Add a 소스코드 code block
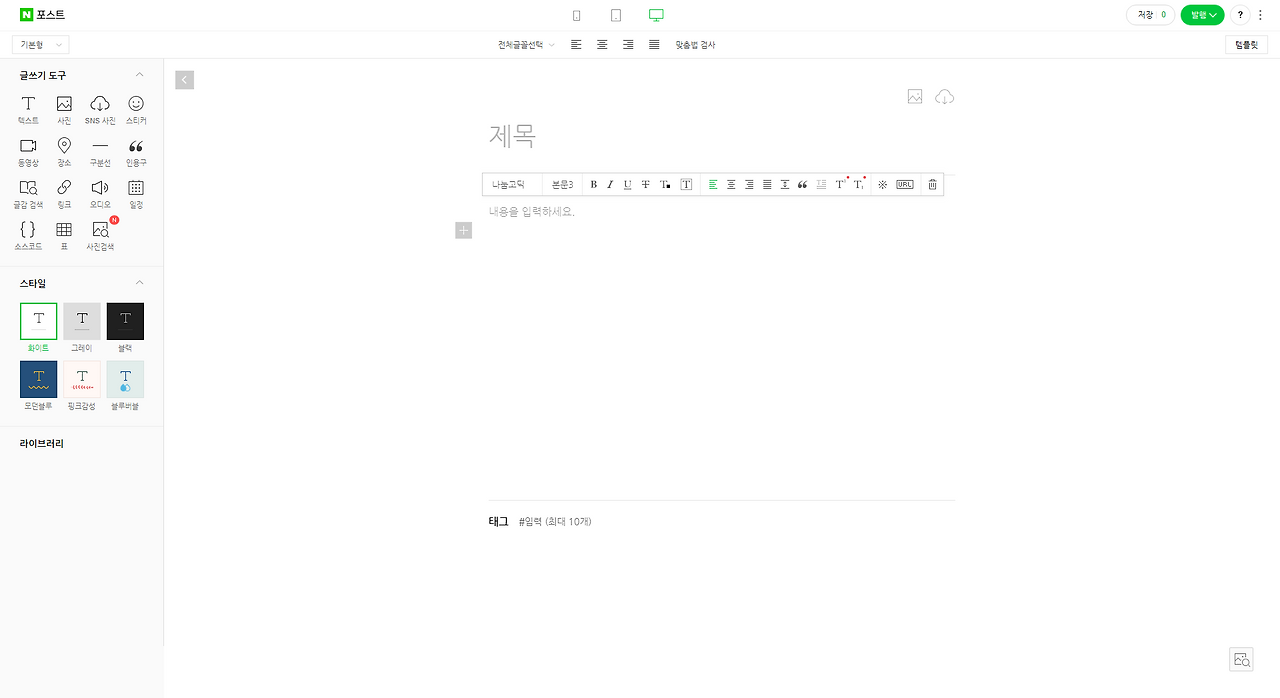1280x698 pixels. [28, 235]
